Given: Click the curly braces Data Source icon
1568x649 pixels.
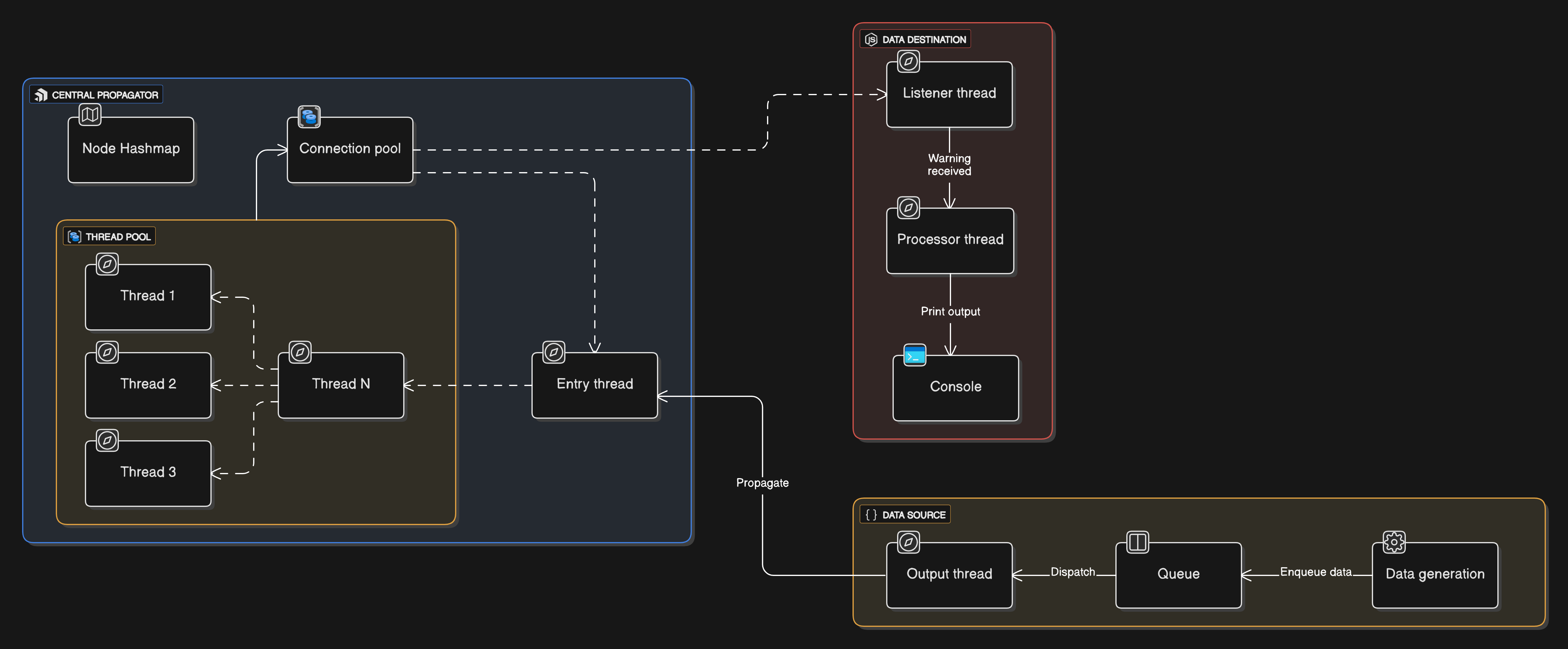Looking at the screenshot, I should [x=871, y=515].
